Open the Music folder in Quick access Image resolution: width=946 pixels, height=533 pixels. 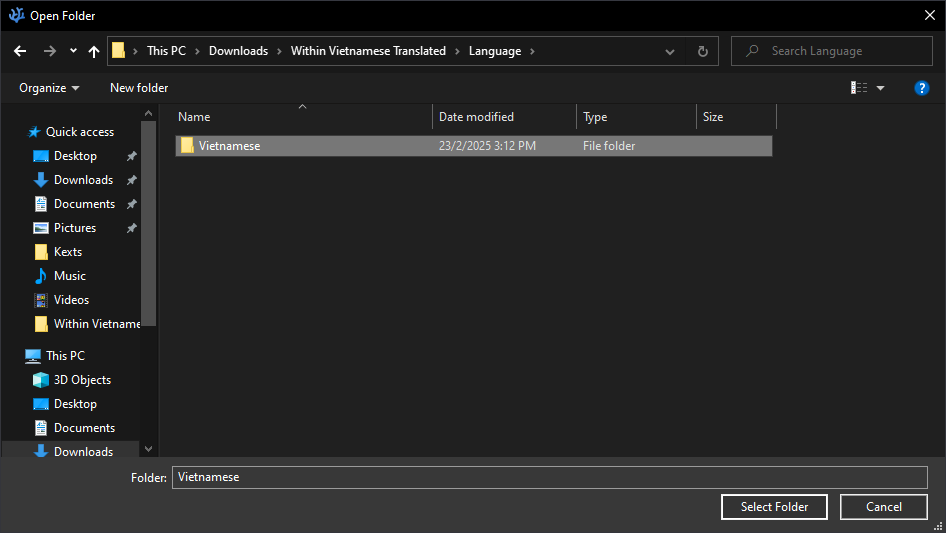pyautogui.click(x=69, y=276)
